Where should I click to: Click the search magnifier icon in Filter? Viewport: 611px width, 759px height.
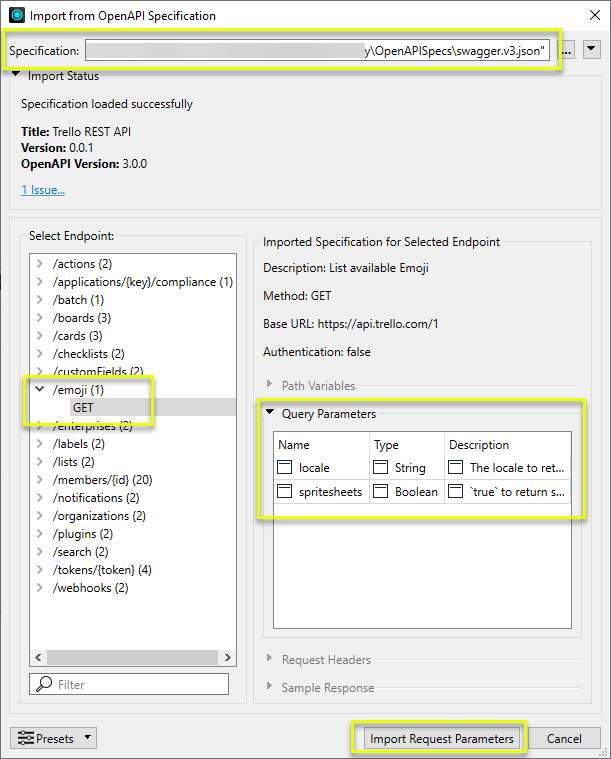[44, 685]
